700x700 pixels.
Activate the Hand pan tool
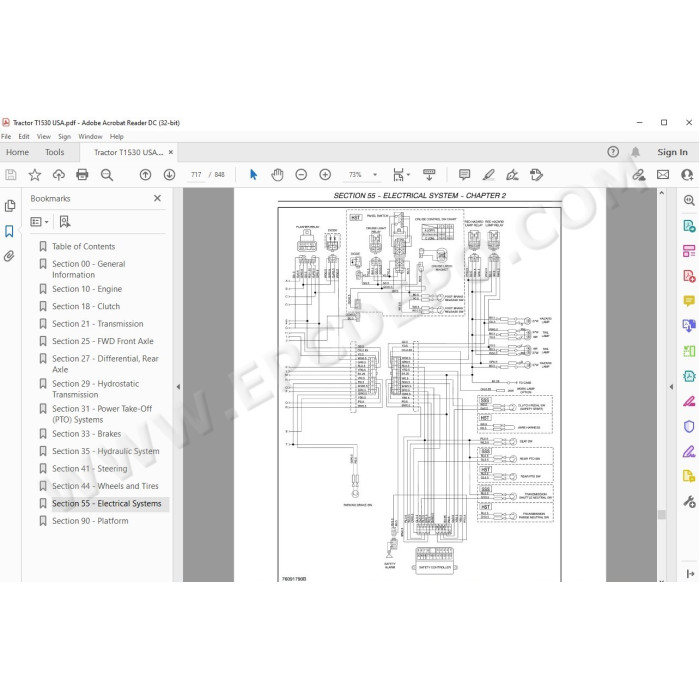tap(277, 175)
